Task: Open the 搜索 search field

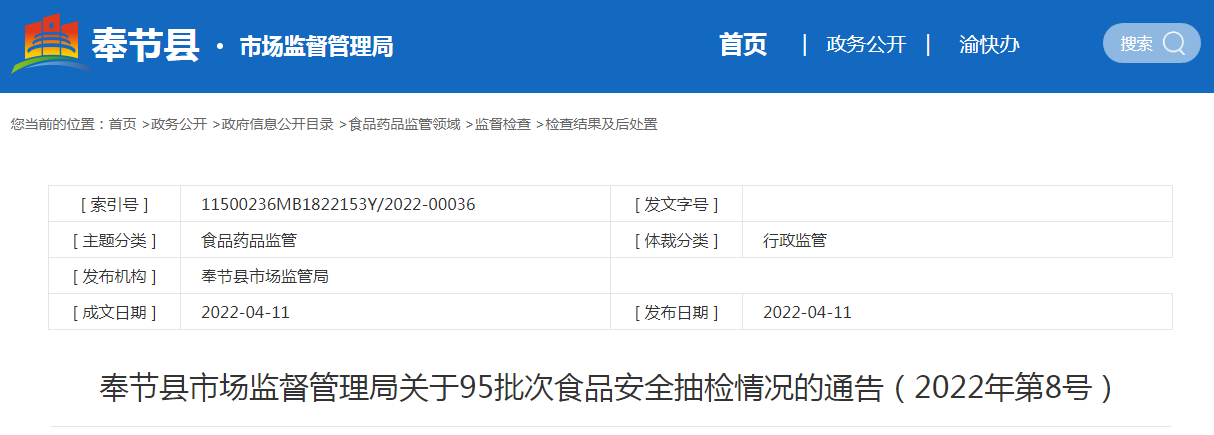Action: click(1151, 43)
